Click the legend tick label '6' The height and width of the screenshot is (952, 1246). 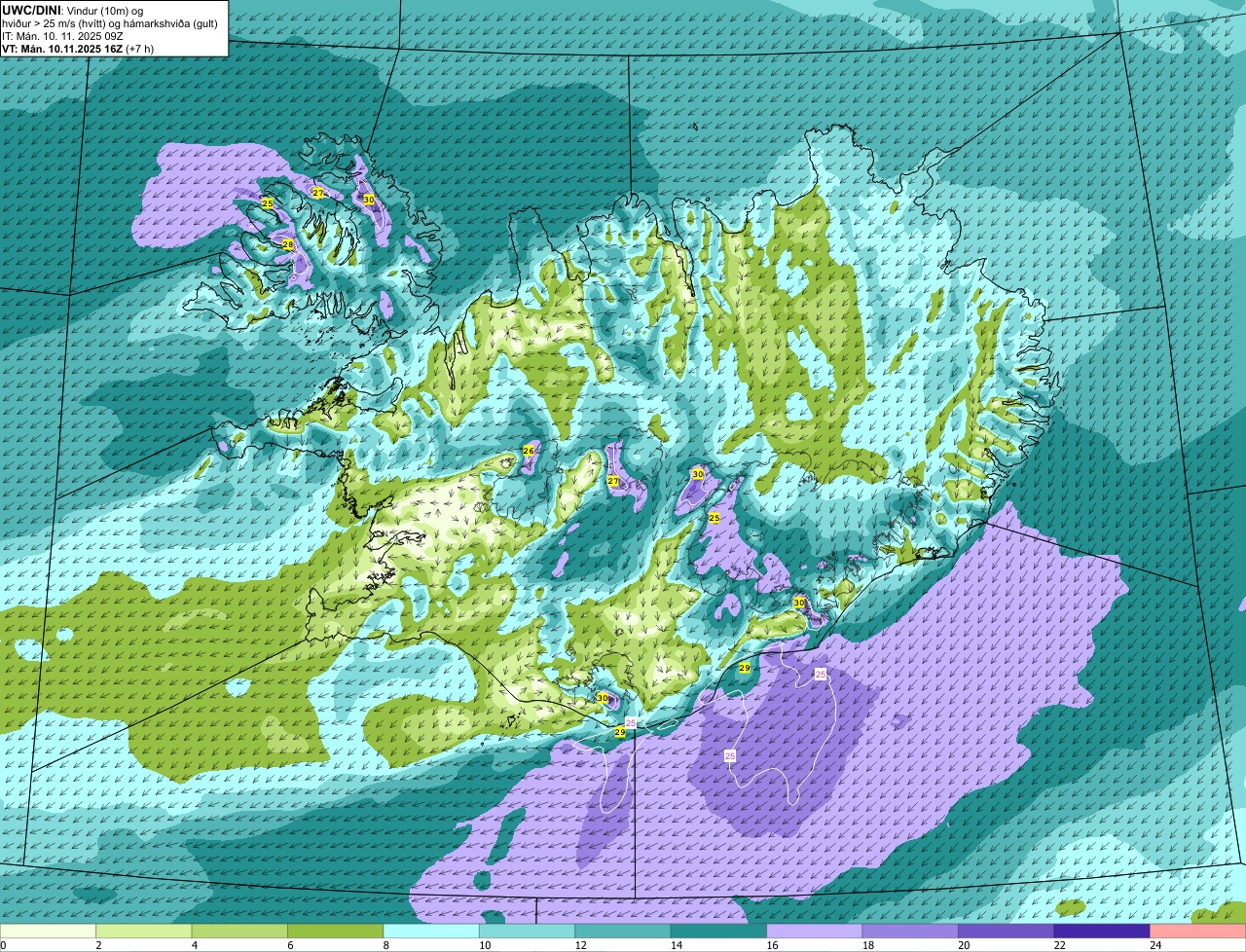pos(289,945)
